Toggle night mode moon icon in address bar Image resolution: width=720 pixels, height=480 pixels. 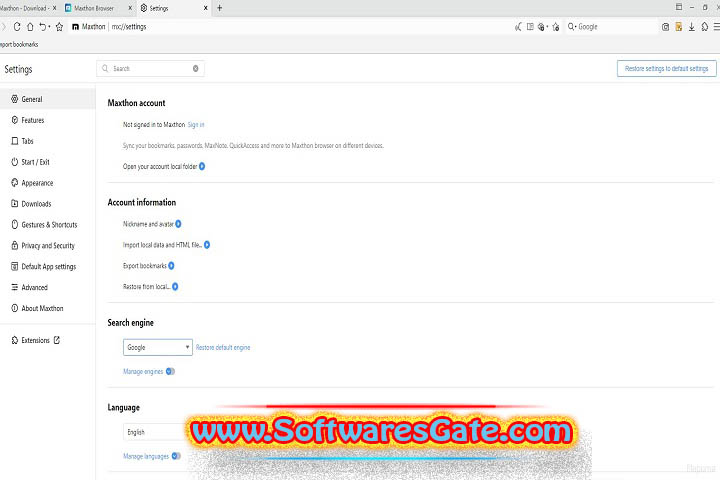tap(518, 27)
